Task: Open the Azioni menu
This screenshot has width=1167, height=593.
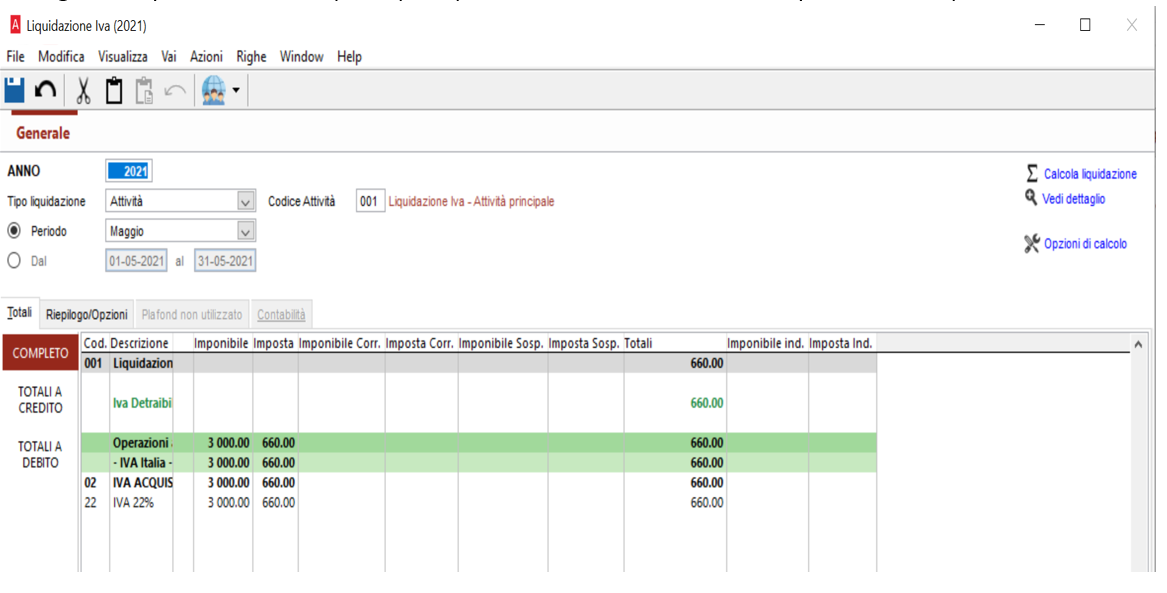Action: 206,57
